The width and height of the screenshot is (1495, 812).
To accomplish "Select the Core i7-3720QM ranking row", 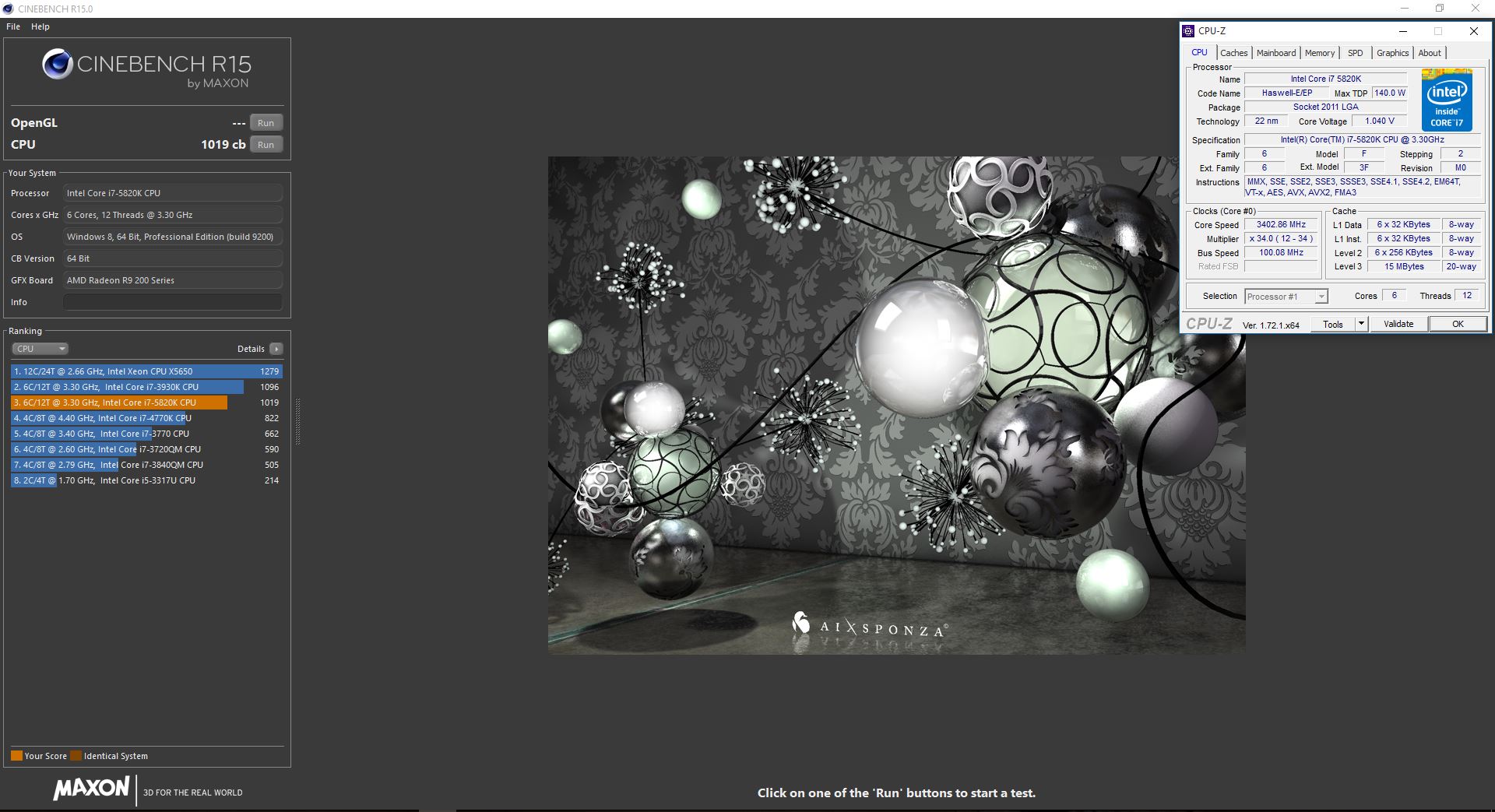I will click(146, 449).
